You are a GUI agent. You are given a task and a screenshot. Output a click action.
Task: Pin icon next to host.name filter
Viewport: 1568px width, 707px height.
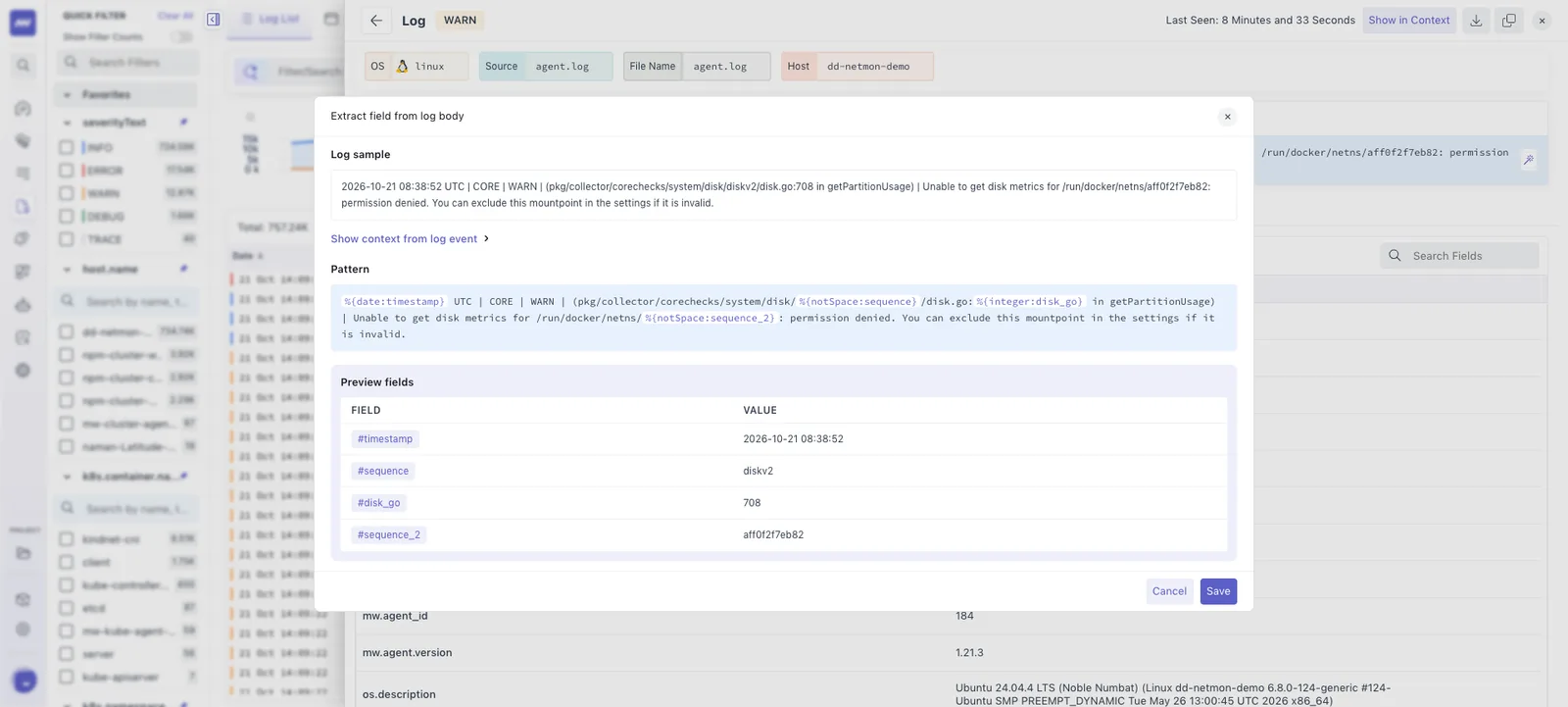click(183, 269)
